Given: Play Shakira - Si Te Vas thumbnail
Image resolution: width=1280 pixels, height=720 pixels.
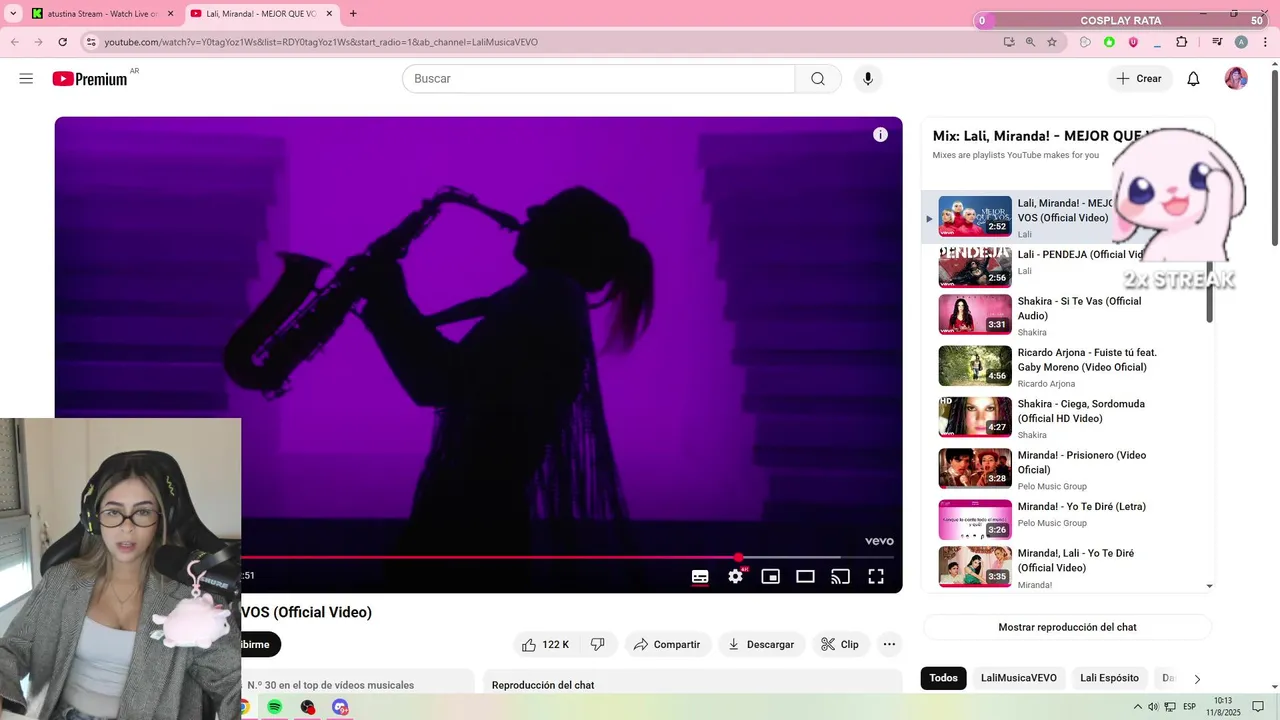Looking at the screenshot, I should 975,314.
